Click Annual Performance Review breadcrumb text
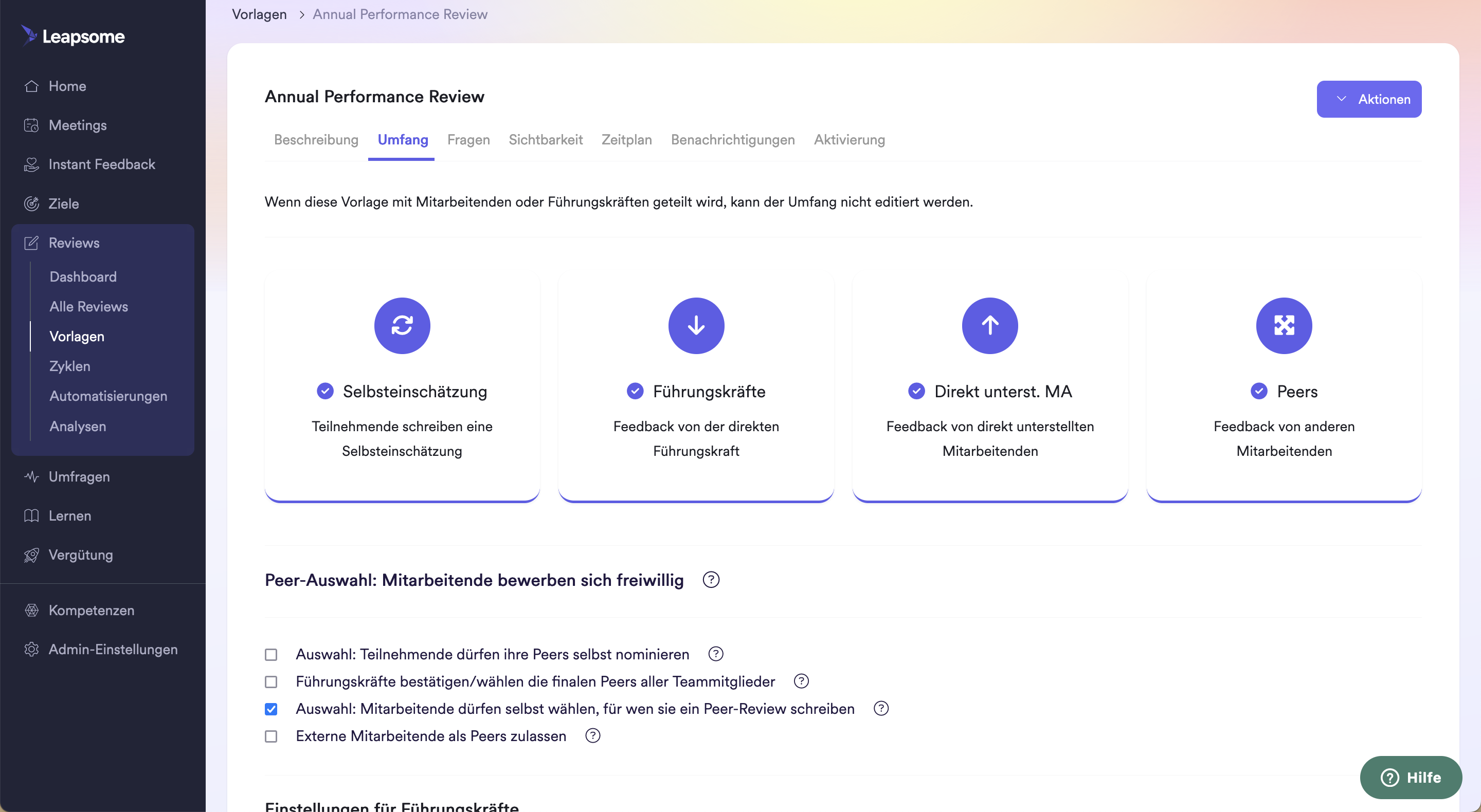The image size is (1481, 812). (x=400, y=14)
